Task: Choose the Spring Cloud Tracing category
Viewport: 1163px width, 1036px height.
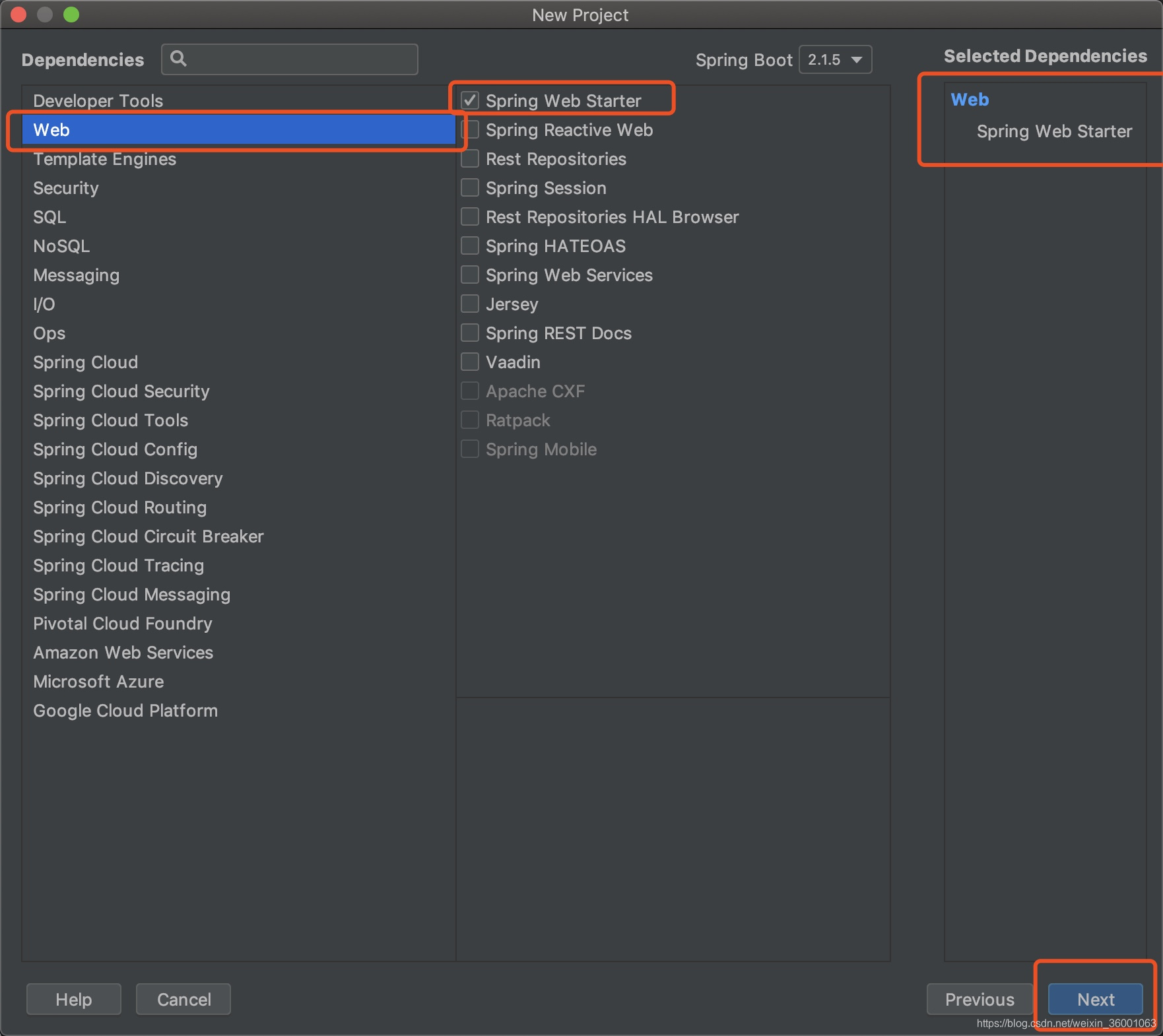Action: tap(238, 565)
